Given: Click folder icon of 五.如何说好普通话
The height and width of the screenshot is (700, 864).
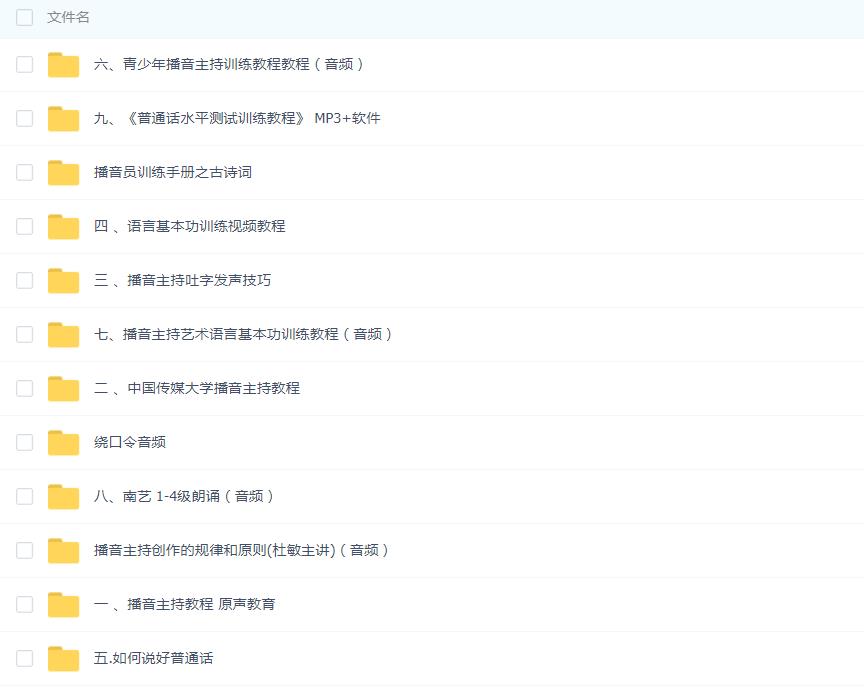Looking at the screenshot, I should click(x=63, y=659).
